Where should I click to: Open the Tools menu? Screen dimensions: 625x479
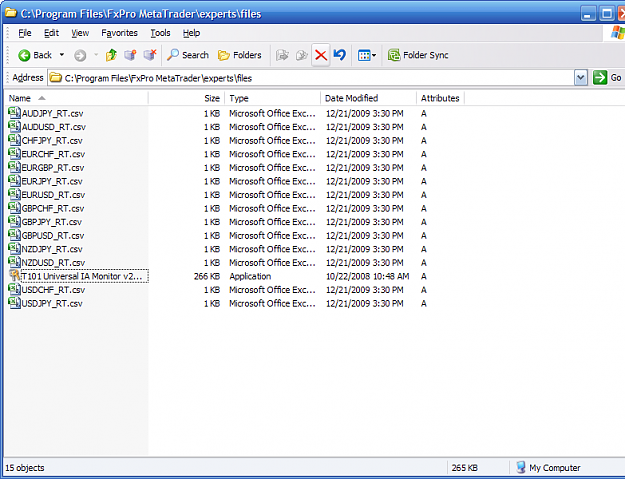tap(160, 33)
